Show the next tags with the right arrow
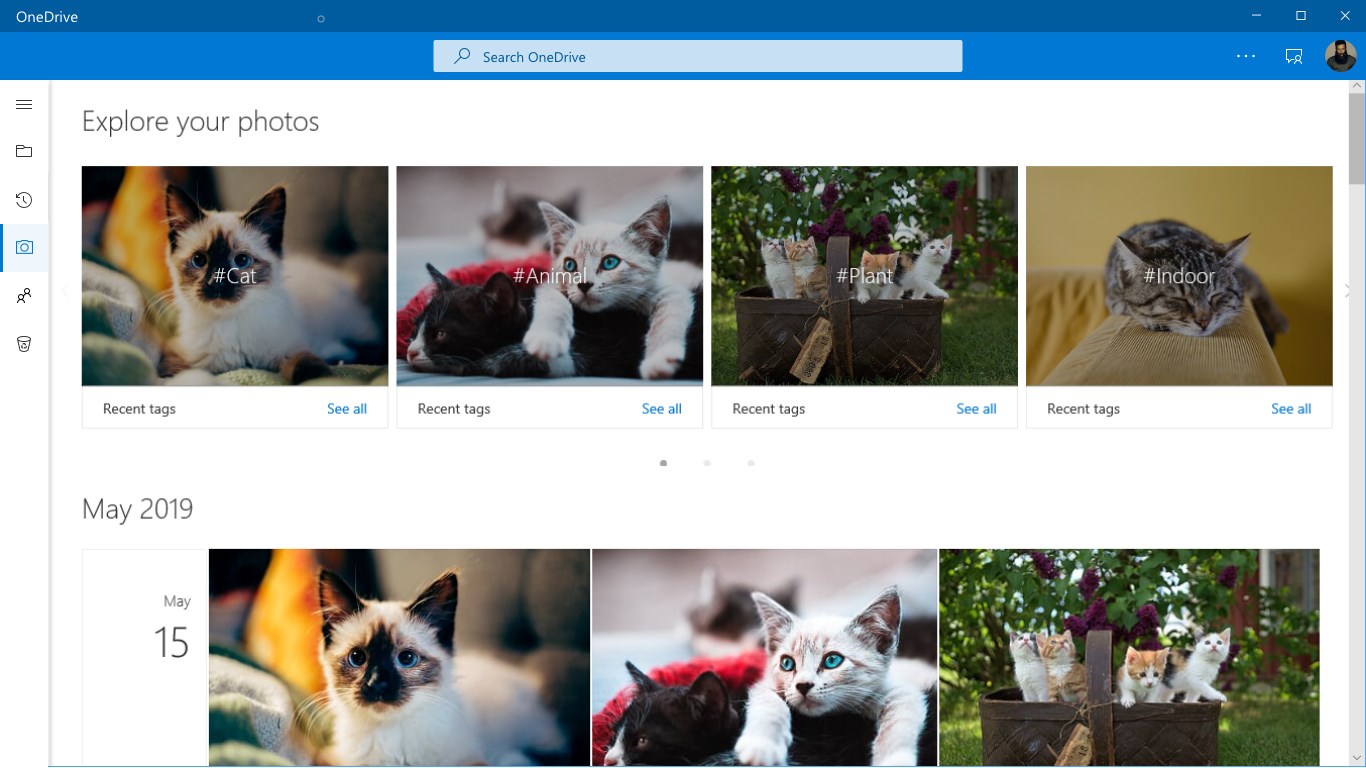 [x=1347, y=291]
